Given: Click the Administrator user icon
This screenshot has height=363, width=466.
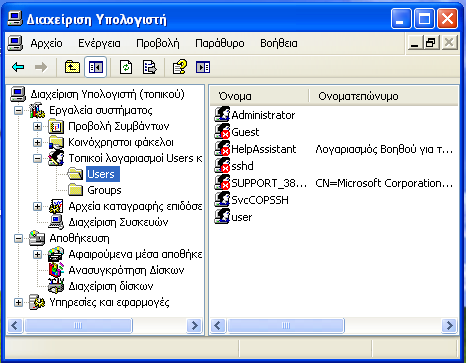Looking at the screenshot, I should point(222,114).
